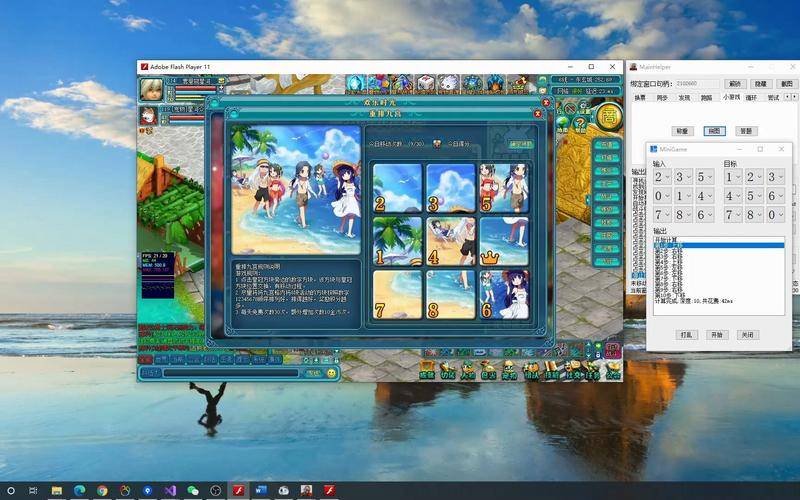Expand the top-left 输入 dropdown showing 2
The image size is (800, 500).
tap(663, 177)
